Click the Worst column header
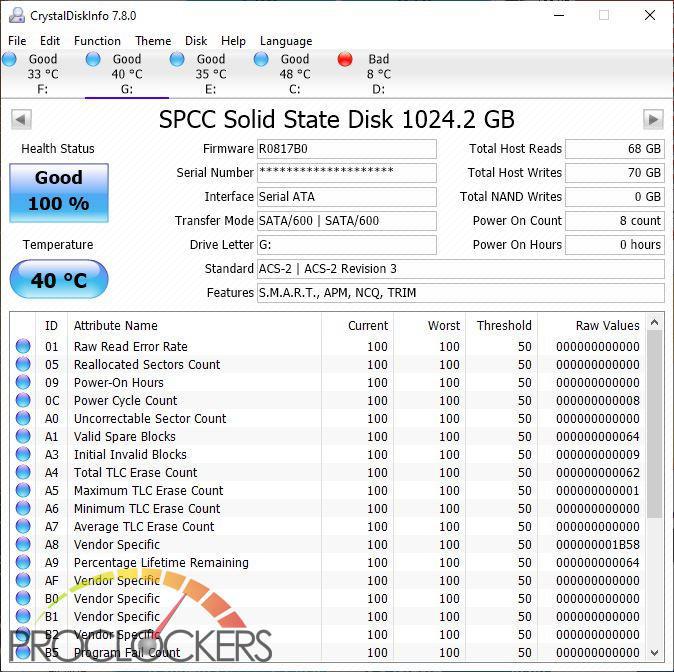 click(x=429, y=325)
